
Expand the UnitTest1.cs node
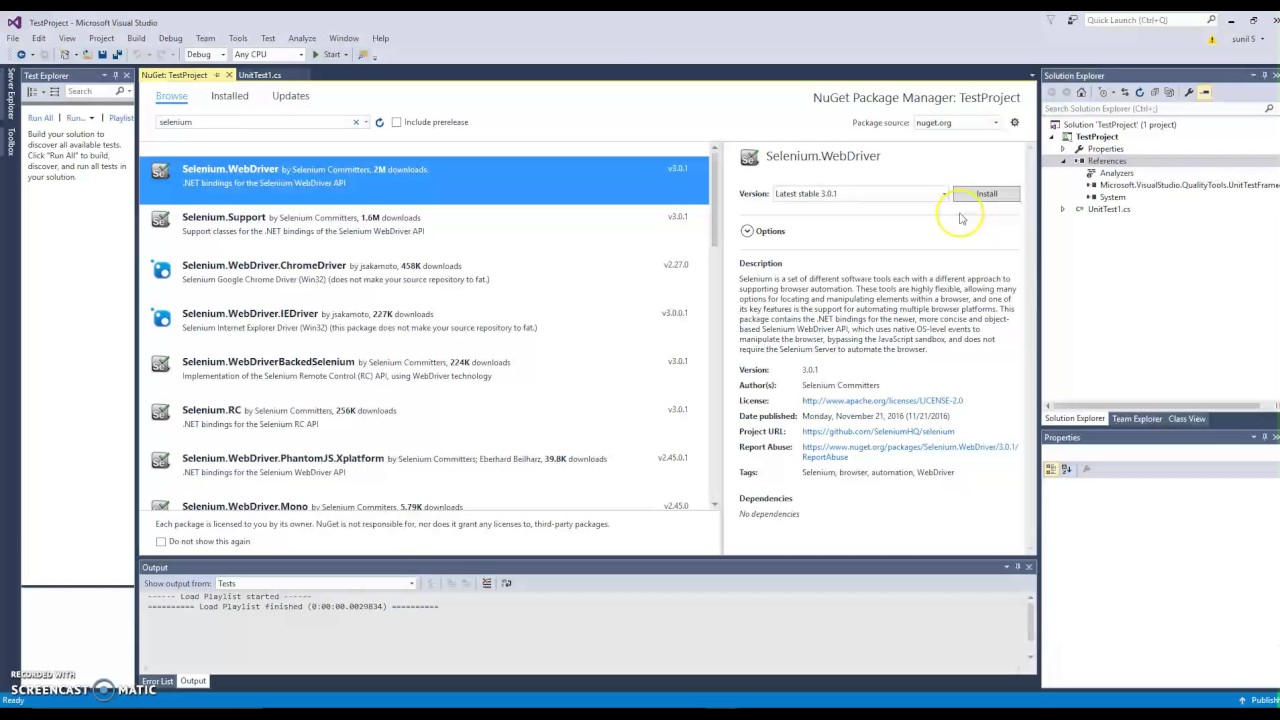point(1063,209)
